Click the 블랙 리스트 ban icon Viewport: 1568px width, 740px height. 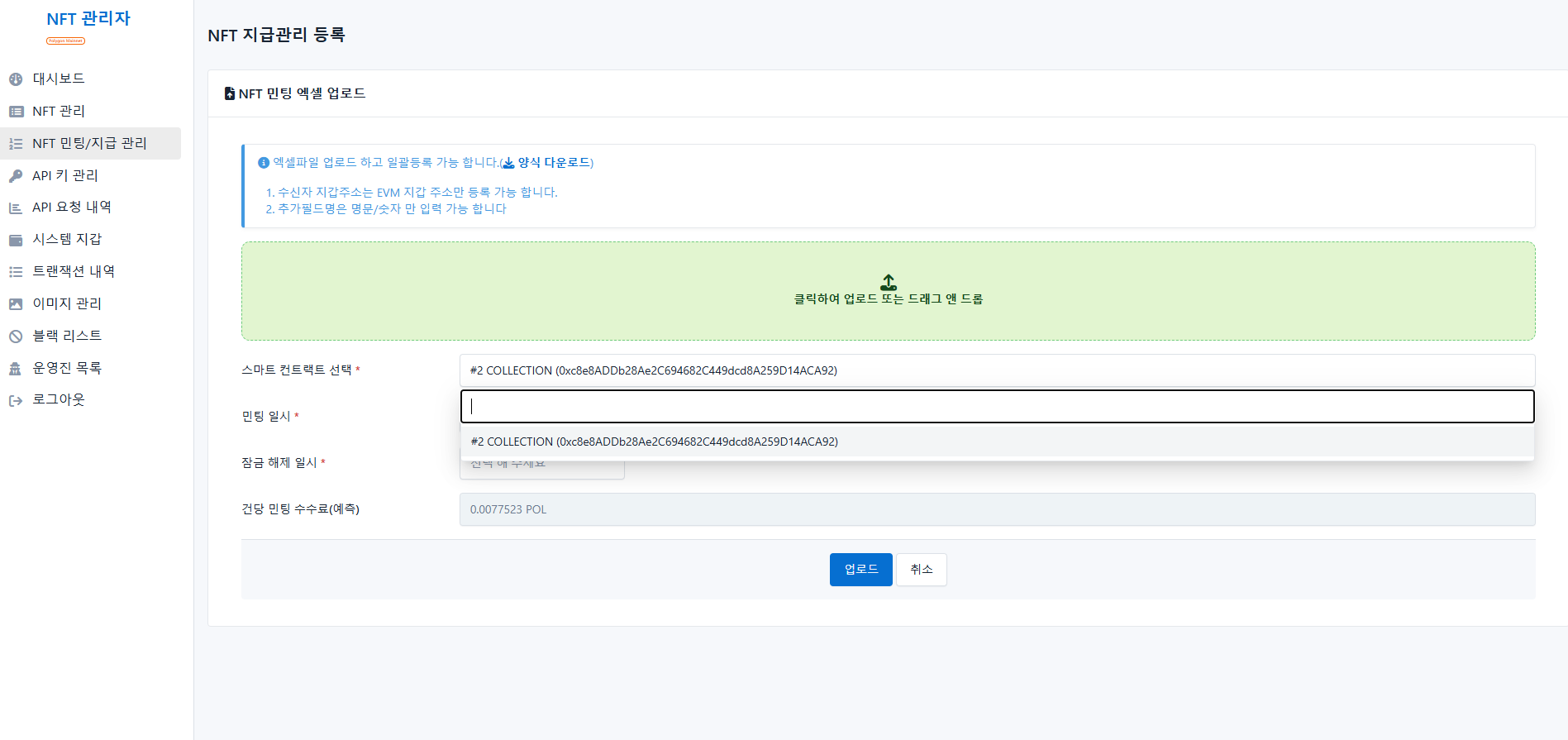tap(16, 337)
